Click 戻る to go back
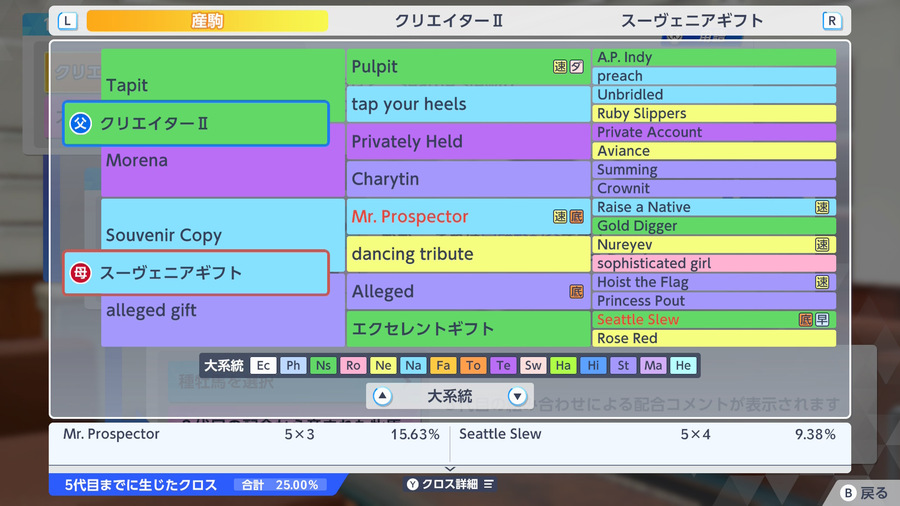This screenshot has width=900, height=506. [874, 493]
